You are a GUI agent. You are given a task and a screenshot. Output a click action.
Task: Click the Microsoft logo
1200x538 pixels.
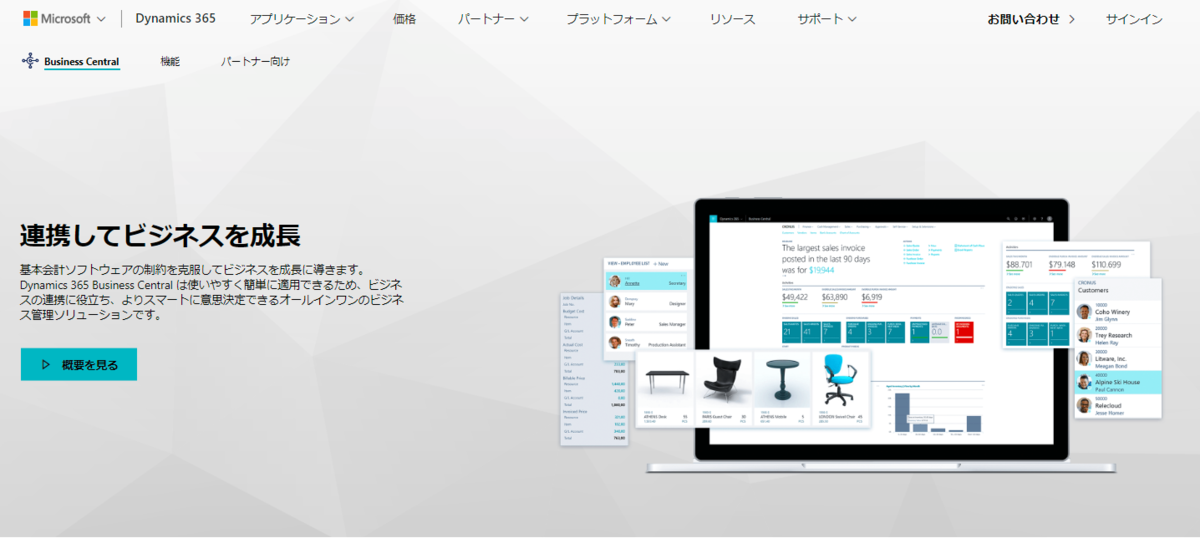[57, 18]
